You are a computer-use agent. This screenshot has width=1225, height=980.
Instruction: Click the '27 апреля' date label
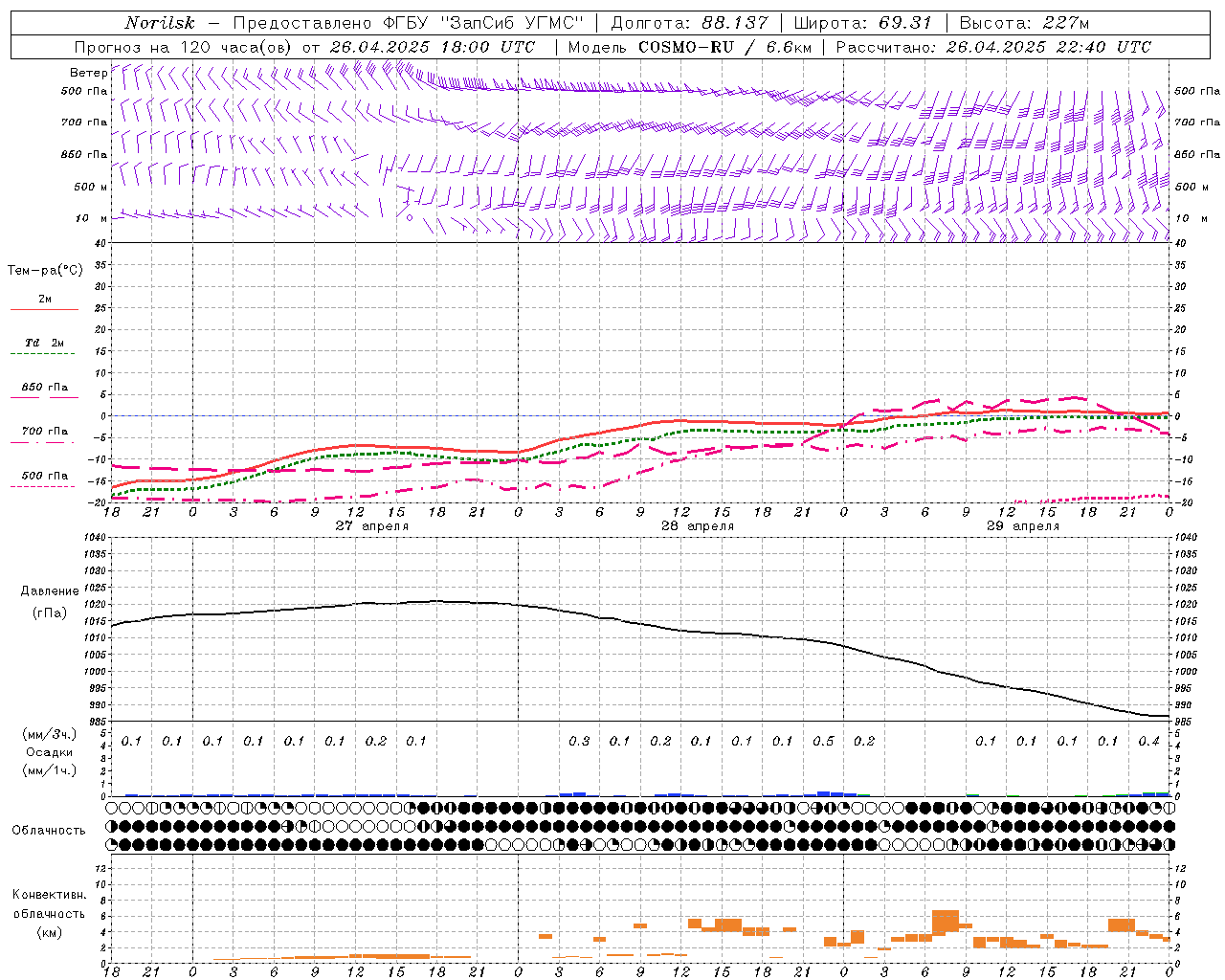371,526
